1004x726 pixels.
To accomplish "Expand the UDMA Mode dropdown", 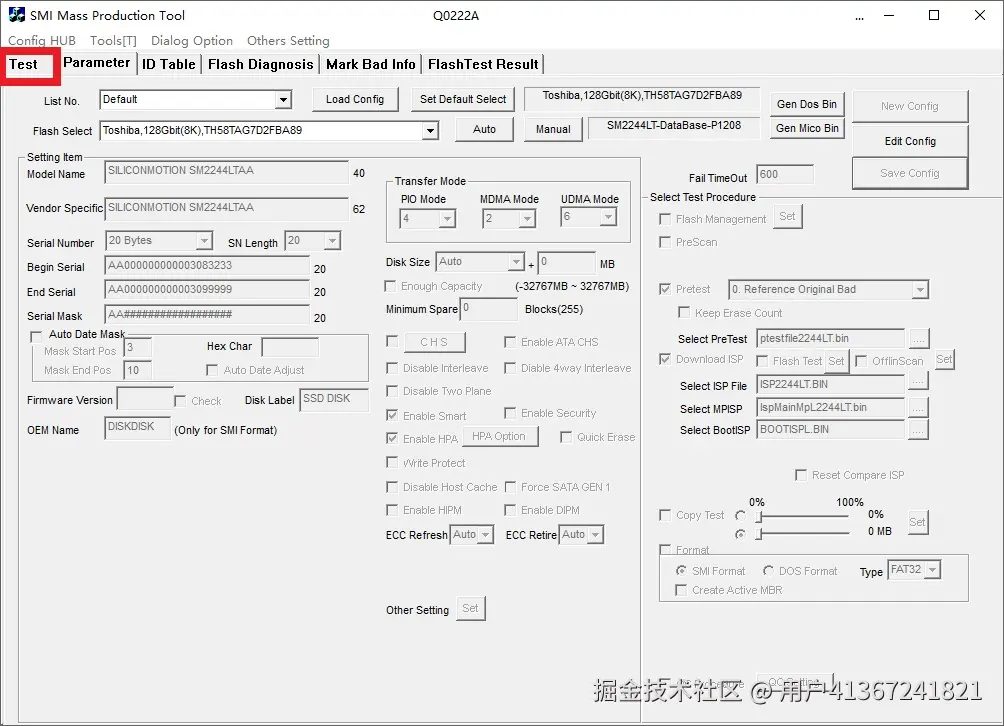I will [x=608, y=217].
